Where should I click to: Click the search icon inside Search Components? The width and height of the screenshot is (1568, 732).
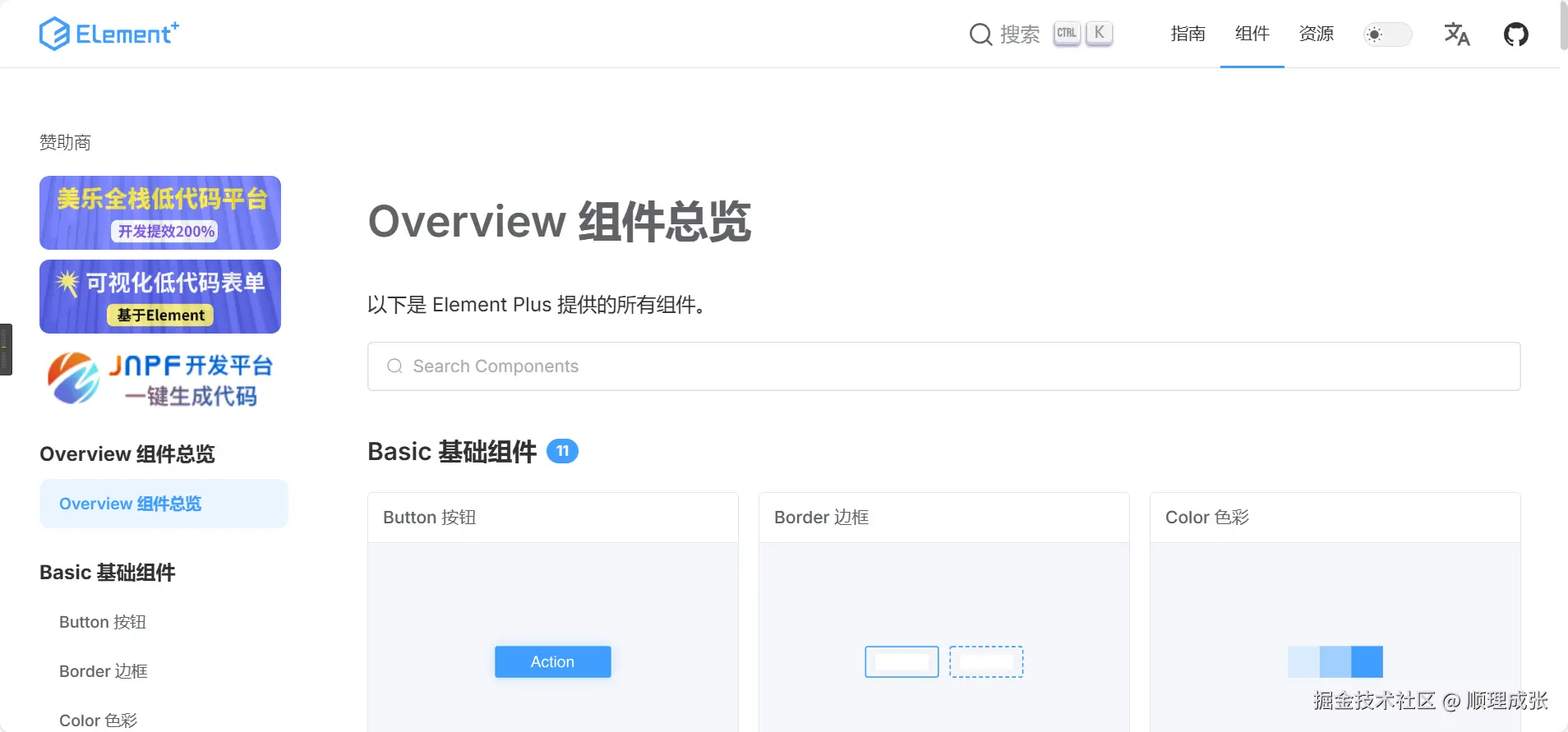coord(394,366)
